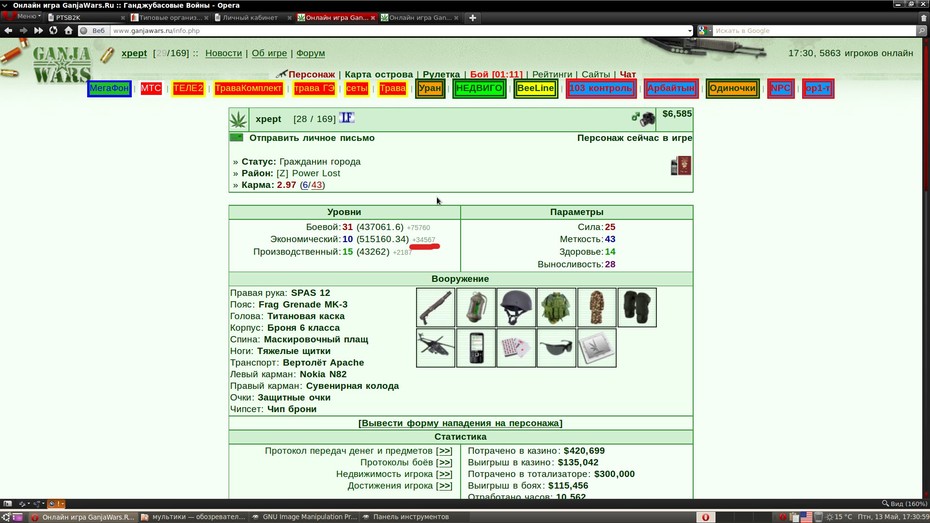Click the camouflage cloak icon
This screenshot has width=930, height=523.
[597, 307]
